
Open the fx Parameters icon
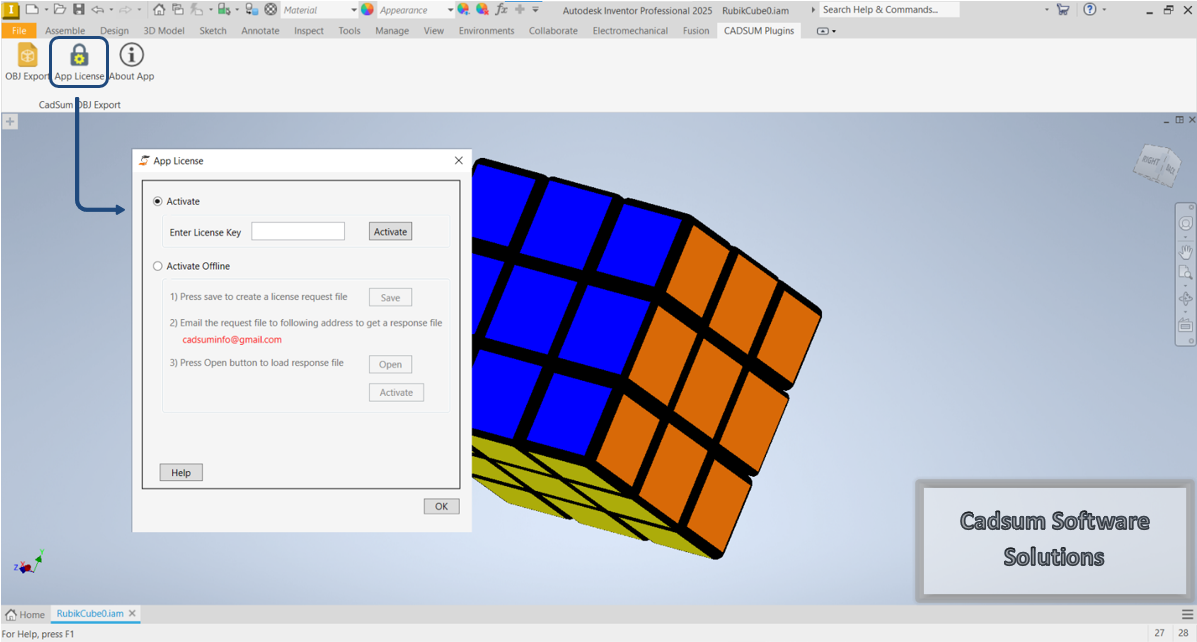tap(502, 10)
